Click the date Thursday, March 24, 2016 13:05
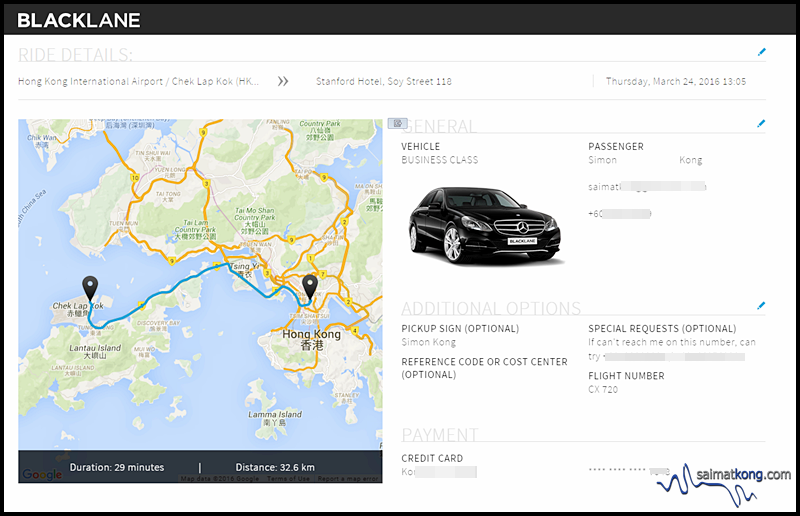 [x=676, y=81]
